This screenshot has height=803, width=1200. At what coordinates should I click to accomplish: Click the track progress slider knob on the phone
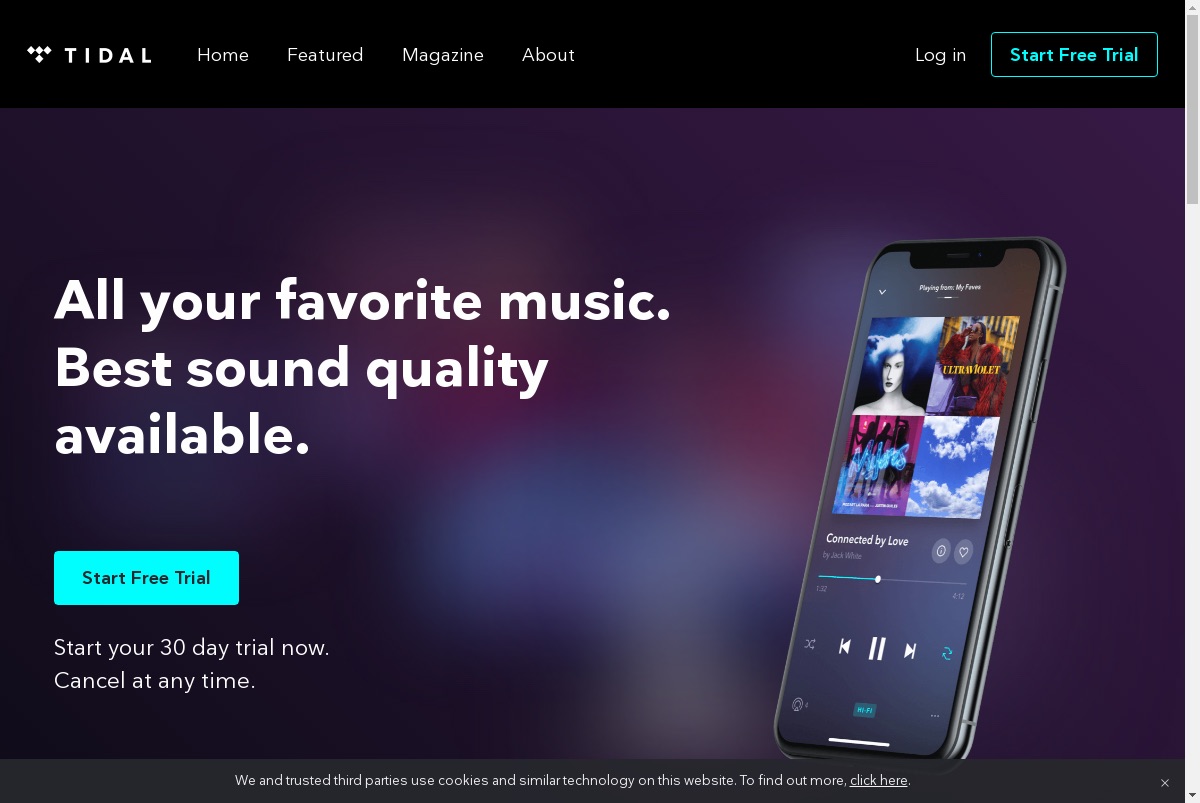pyautogui.click(x=878, y=579)
